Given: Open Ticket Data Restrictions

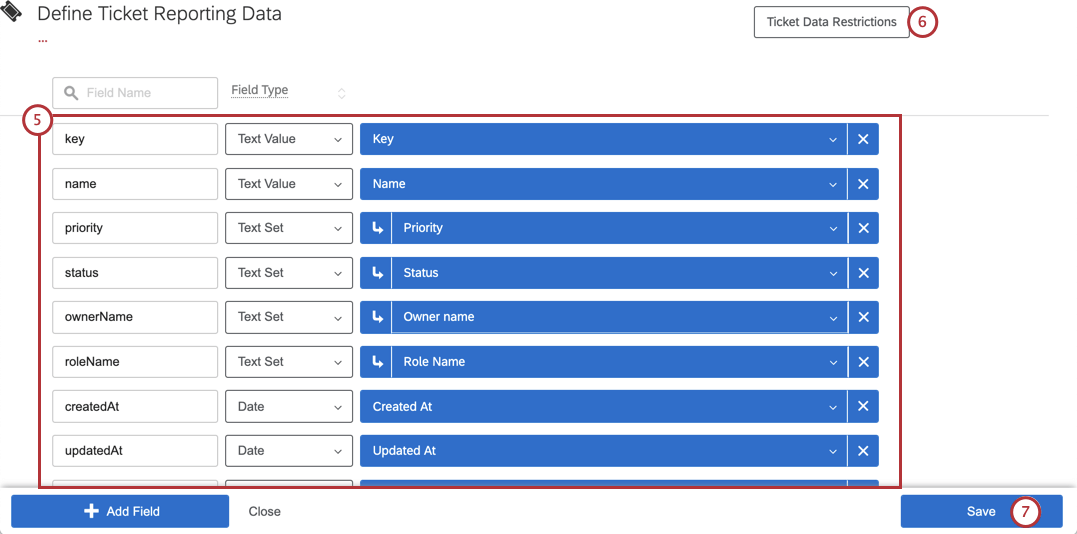Looking at the screenshot, I should click(x=831, y=22).
